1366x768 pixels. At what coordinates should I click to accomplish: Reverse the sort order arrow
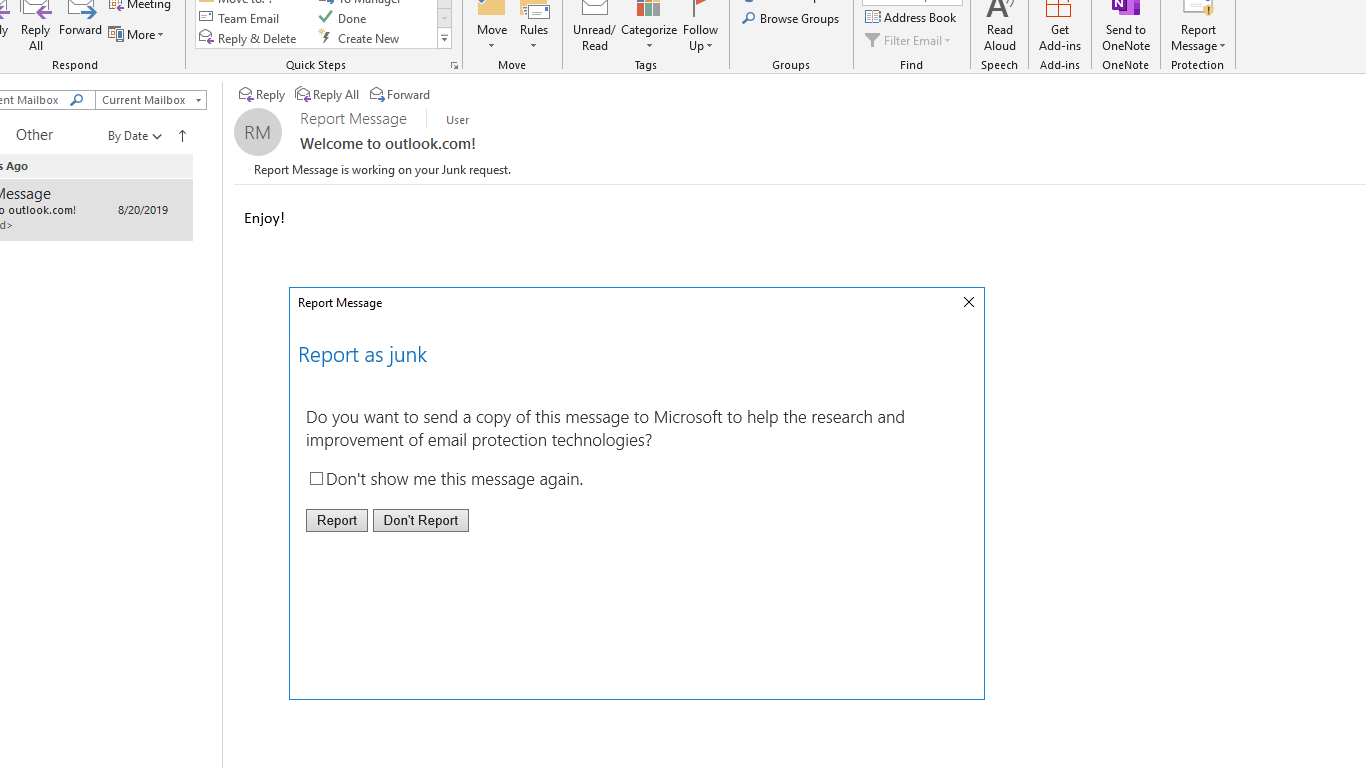click(x=182, y=136)
